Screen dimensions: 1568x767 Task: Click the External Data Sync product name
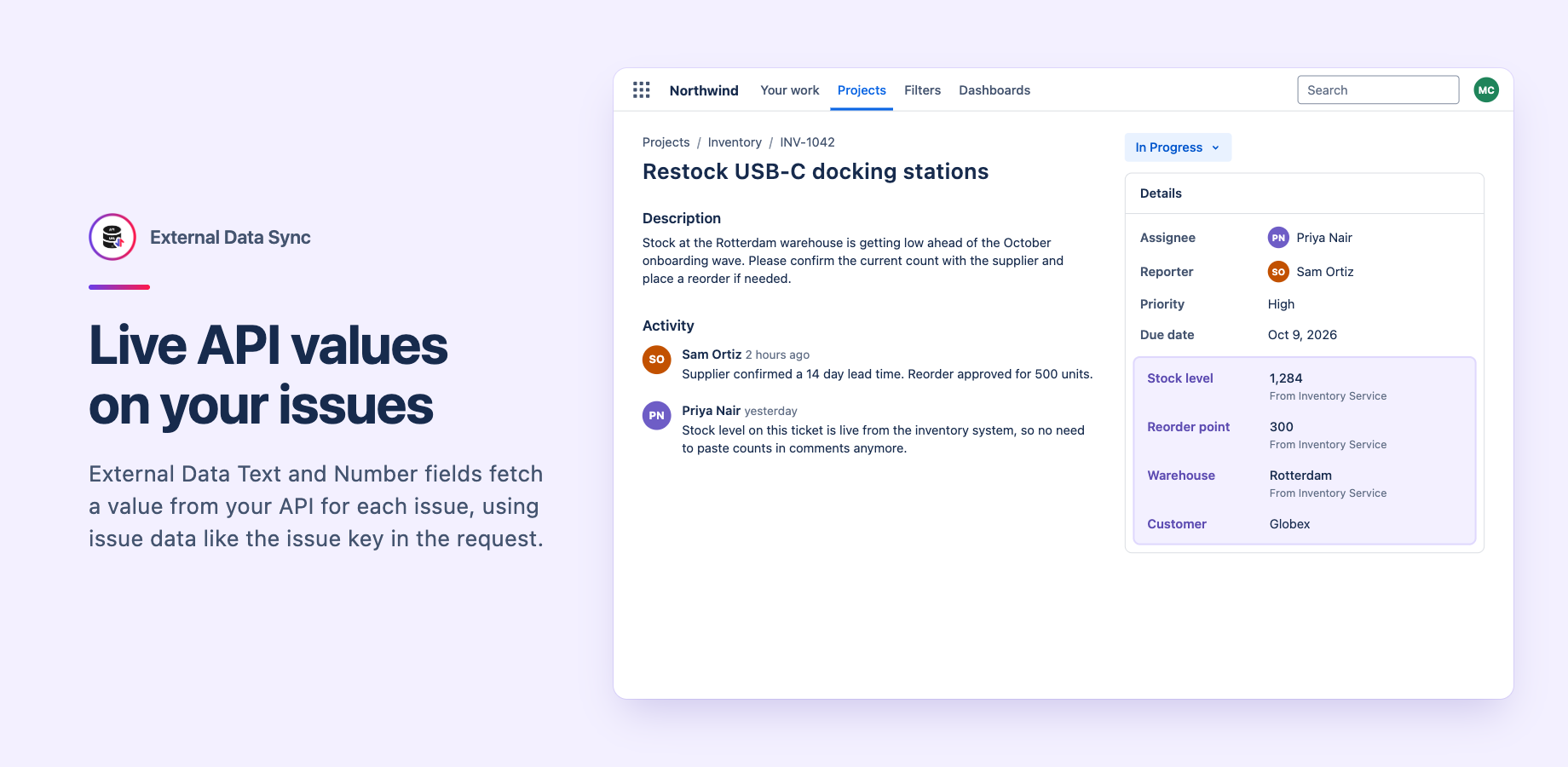230,237
